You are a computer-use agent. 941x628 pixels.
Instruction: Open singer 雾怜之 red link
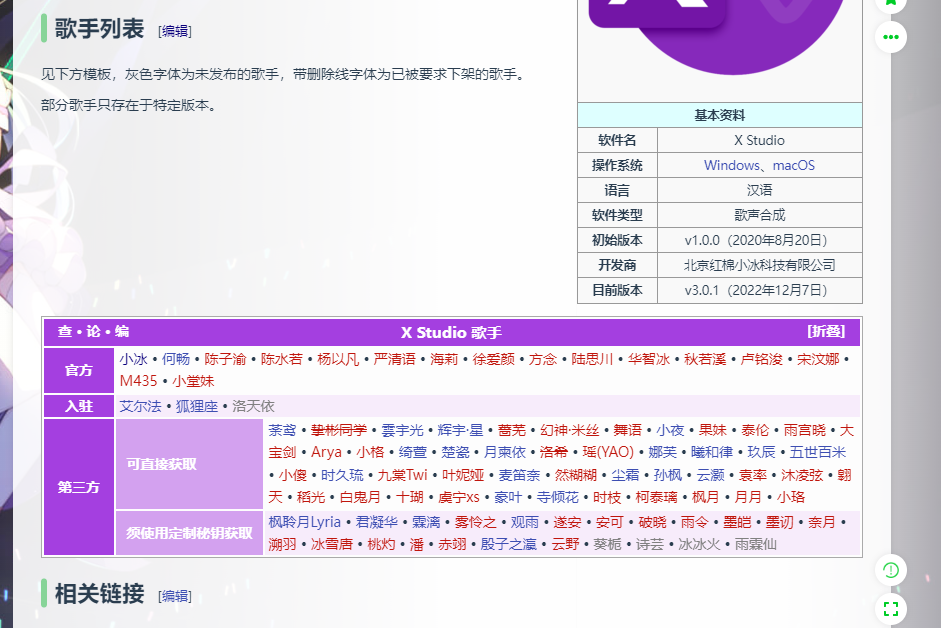pos(475,522)
